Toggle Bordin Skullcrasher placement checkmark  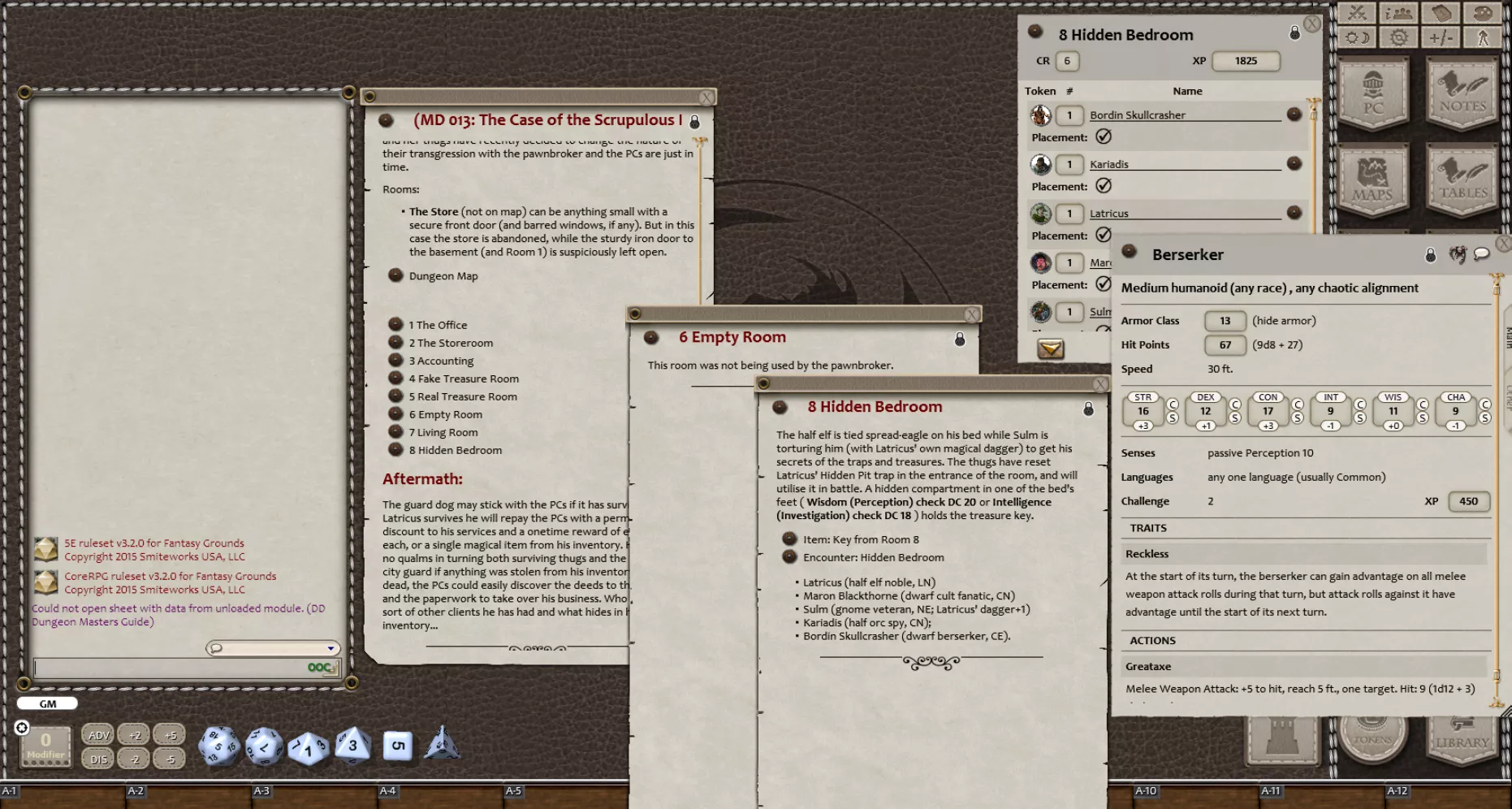pyautogui.click(x=1104, y=136)
